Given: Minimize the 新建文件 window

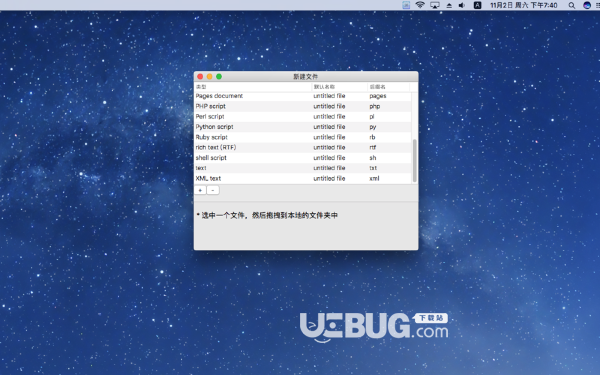Looking at the screenshot, I should tap(209, 77).
